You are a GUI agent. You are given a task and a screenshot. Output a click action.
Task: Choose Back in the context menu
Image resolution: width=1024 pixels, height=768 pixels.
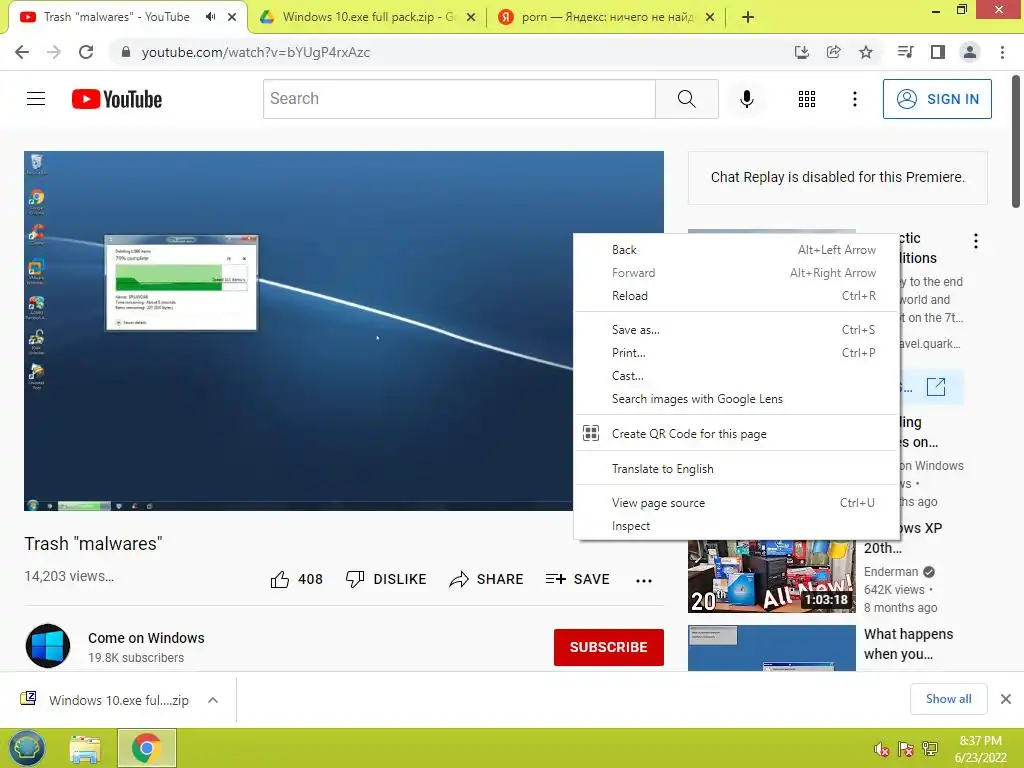(737, 250)
